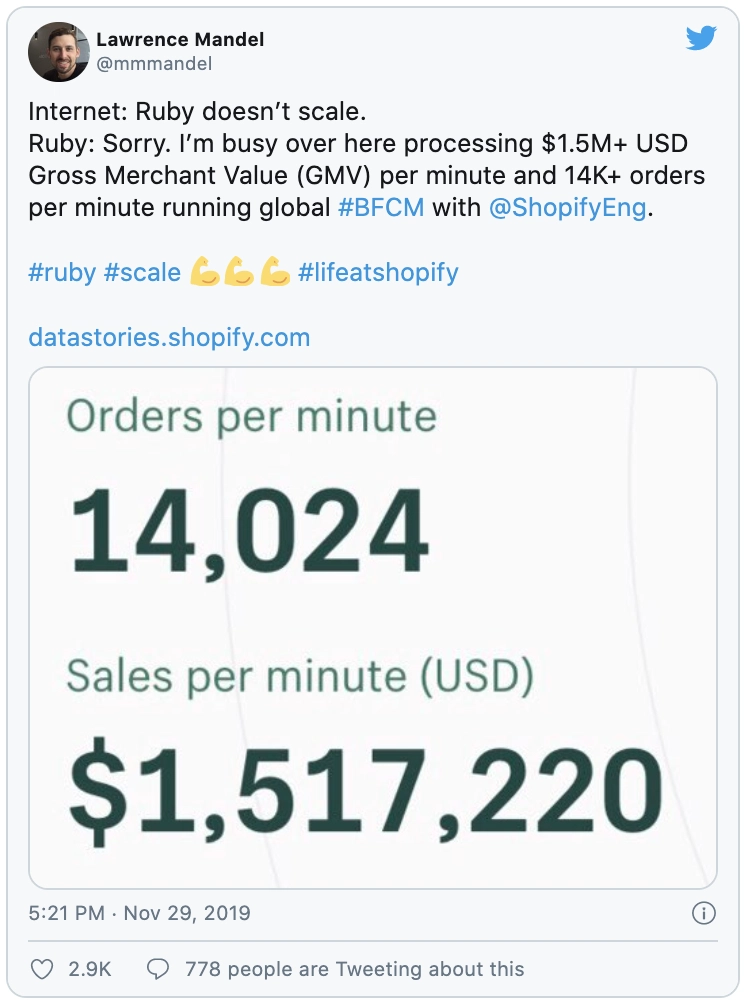Click the Twitter bird logo
The height and width of the screenshot is (1002, 748).
(x=701, y=38)
